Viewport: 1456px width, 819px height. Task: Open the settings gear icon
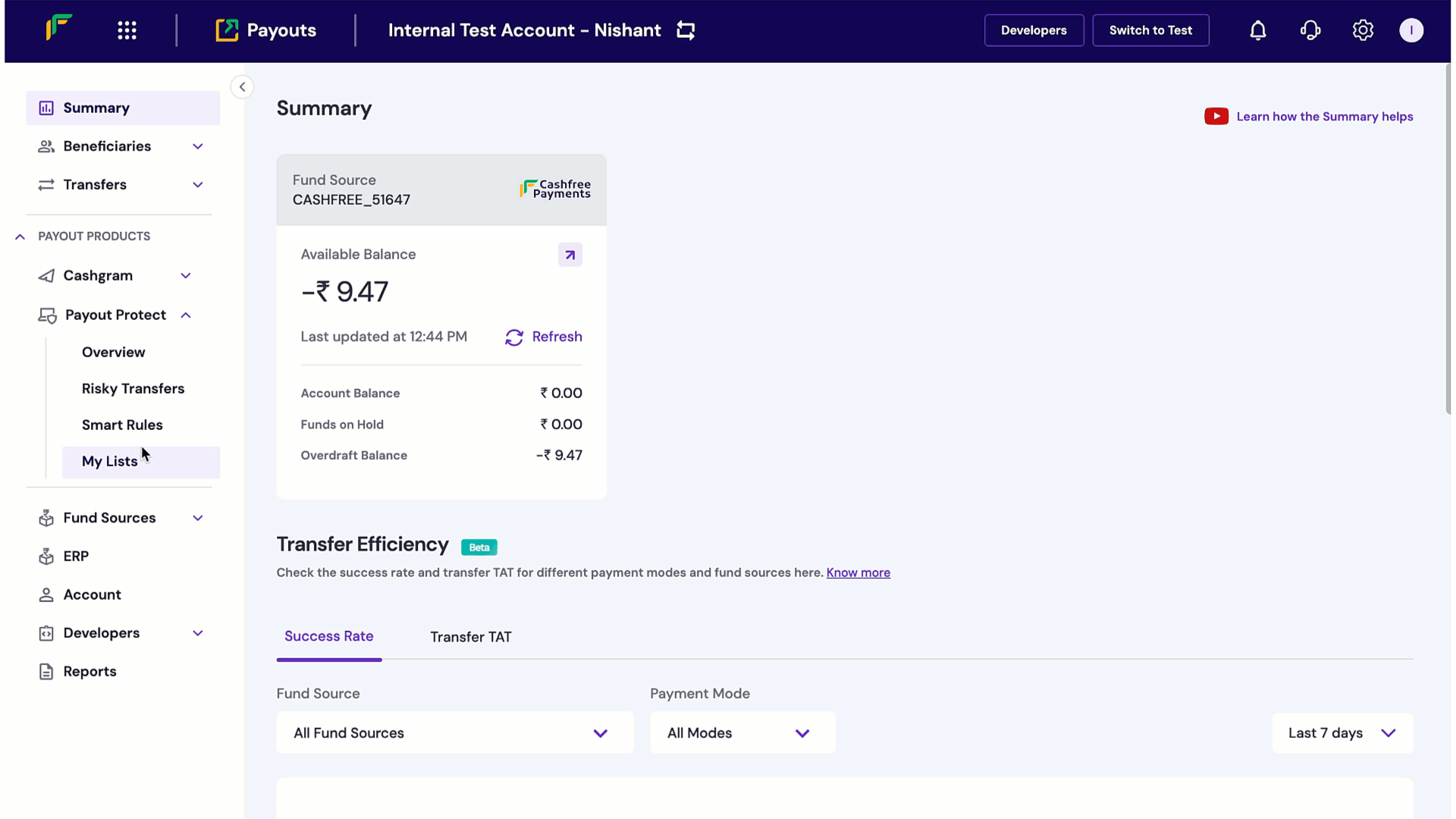click(x=1363, y=30)
